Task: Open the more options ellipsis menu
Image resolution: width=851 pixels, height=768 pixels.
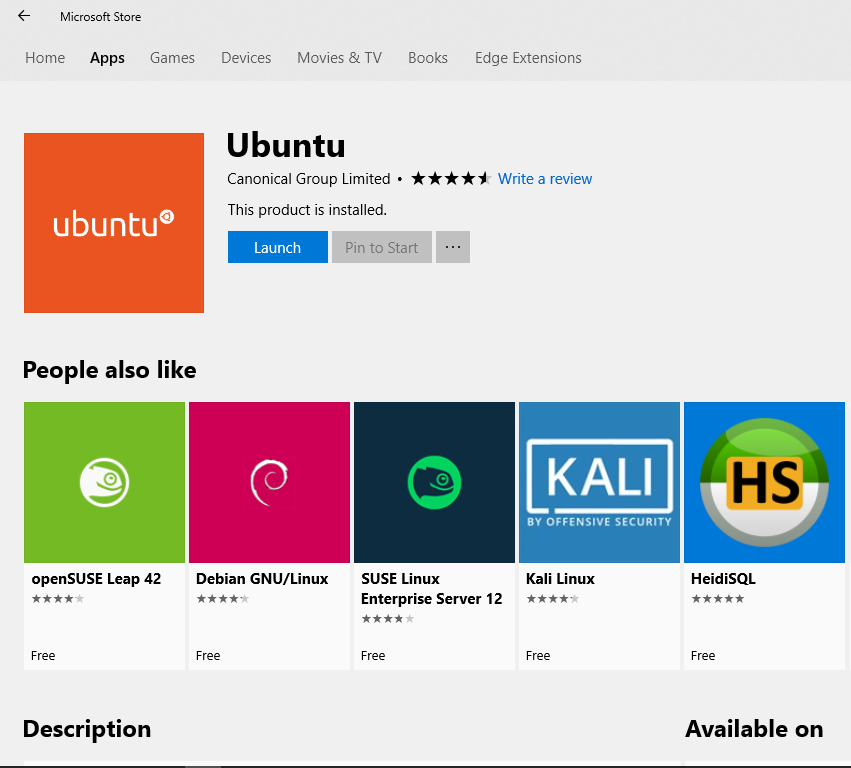Action: 452,246
